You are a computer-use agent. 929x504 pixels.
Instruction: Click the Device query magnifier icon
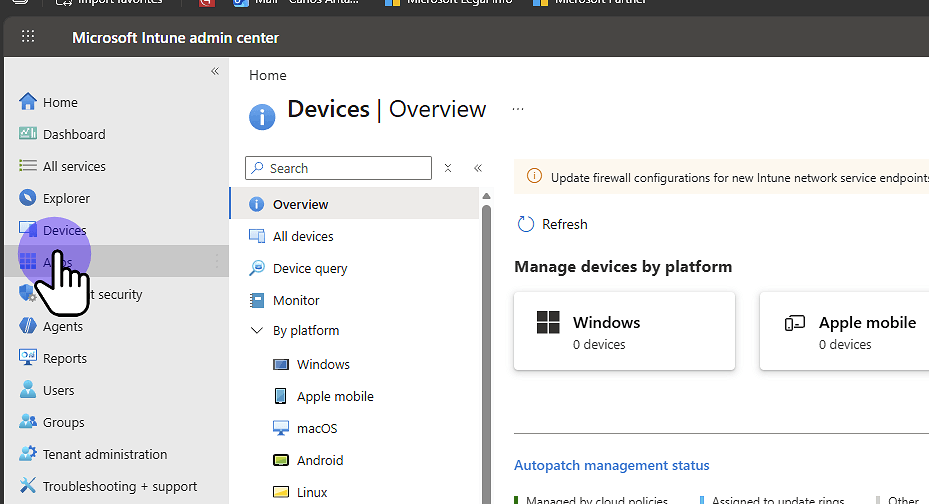click(x=257, y=268)
